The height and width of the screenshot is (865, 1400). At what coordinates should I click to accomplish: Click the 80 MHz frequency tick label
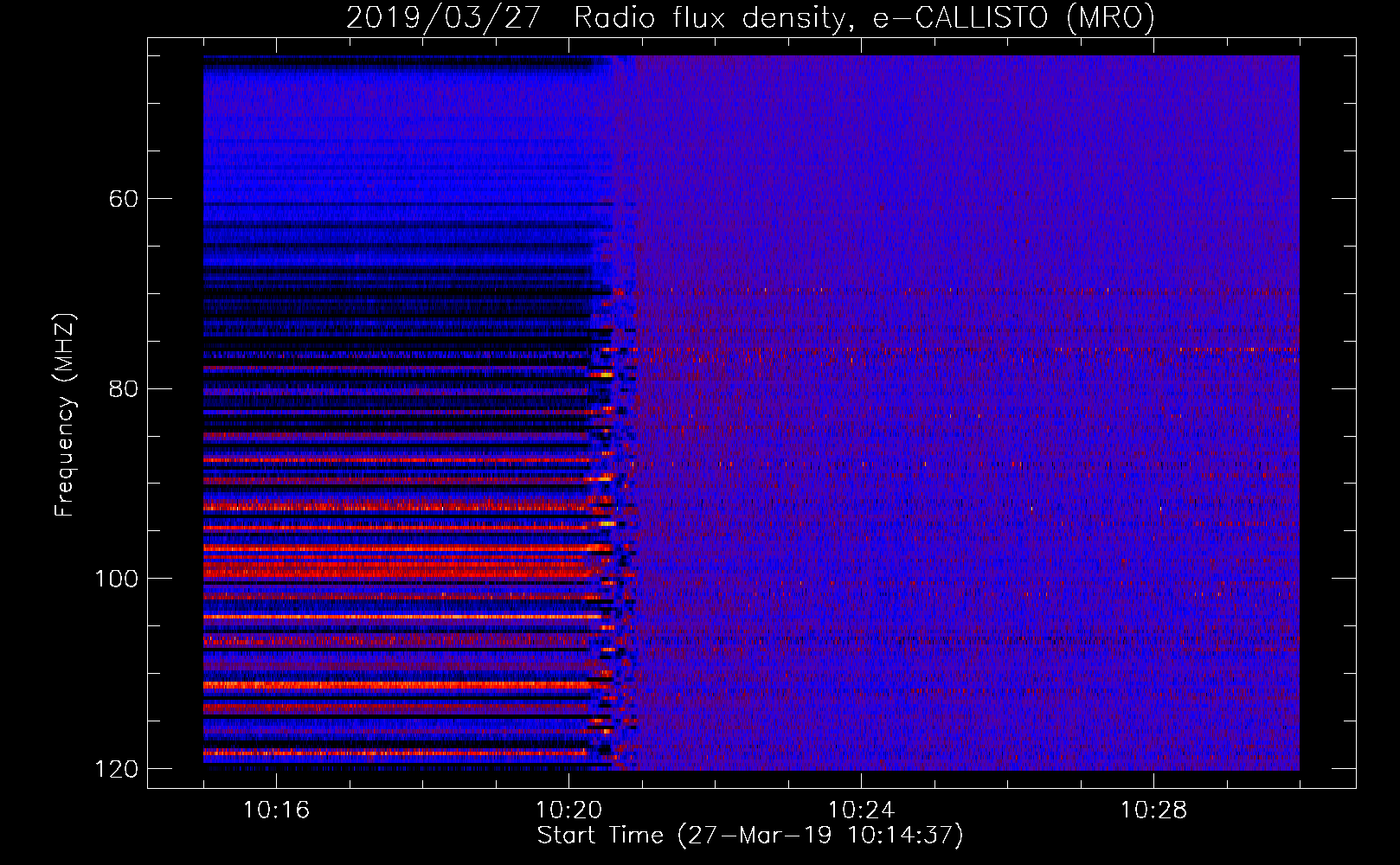(123, 388)
